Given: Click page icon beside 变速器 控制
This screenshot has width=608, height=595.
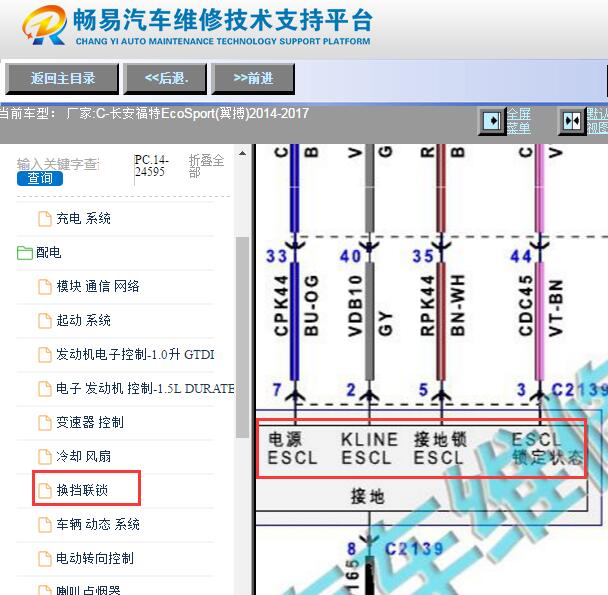Looking at the screenshot, I should 45,423.
